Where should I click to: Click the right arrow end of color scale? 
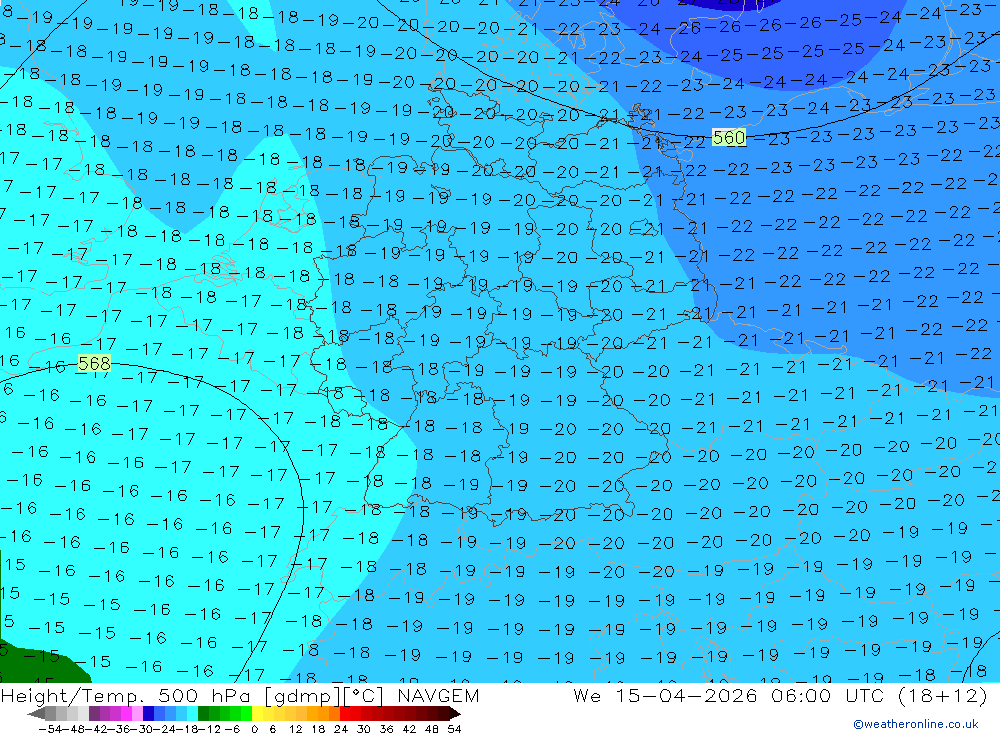click(x=455, y=713)
